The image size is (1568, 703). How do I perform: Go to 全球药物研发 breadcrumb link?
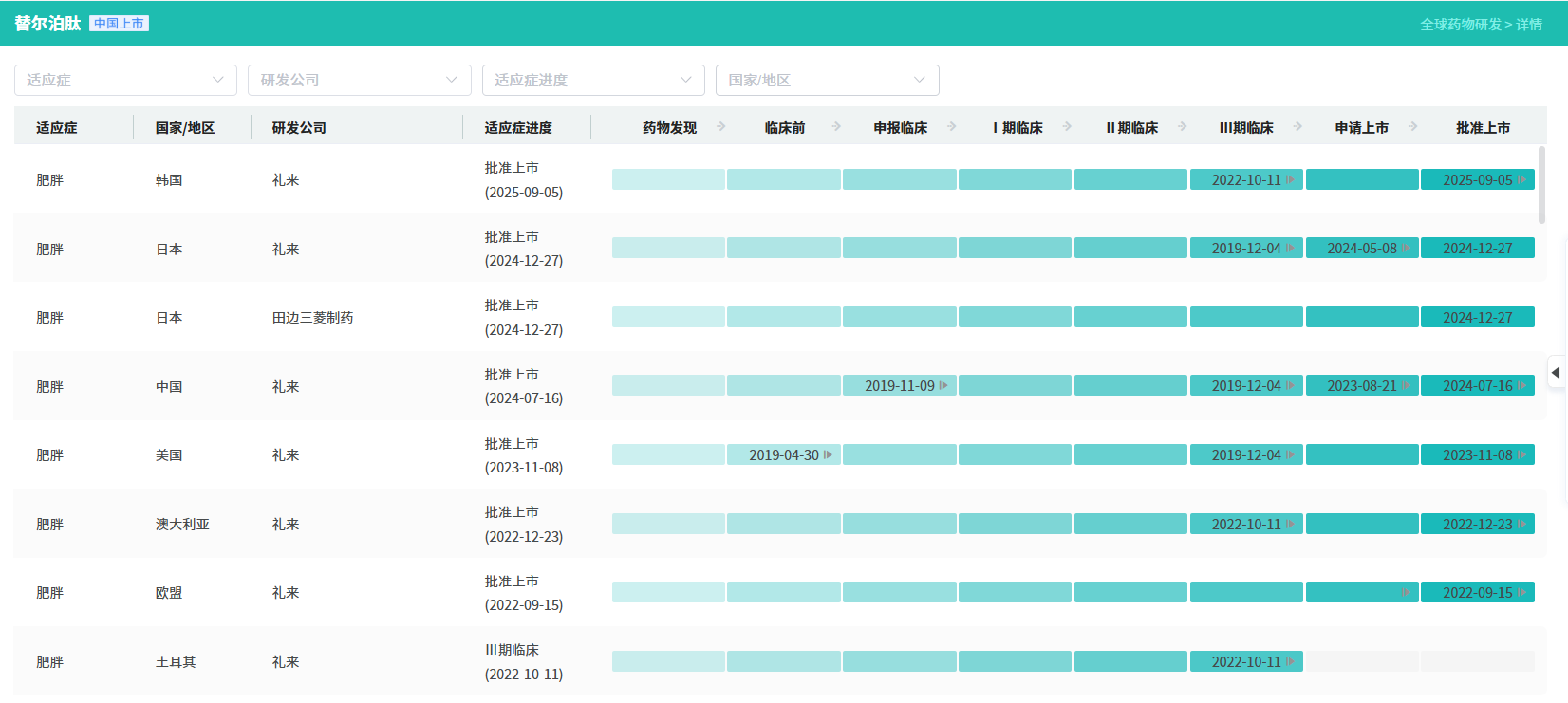tap(1460, 25)
